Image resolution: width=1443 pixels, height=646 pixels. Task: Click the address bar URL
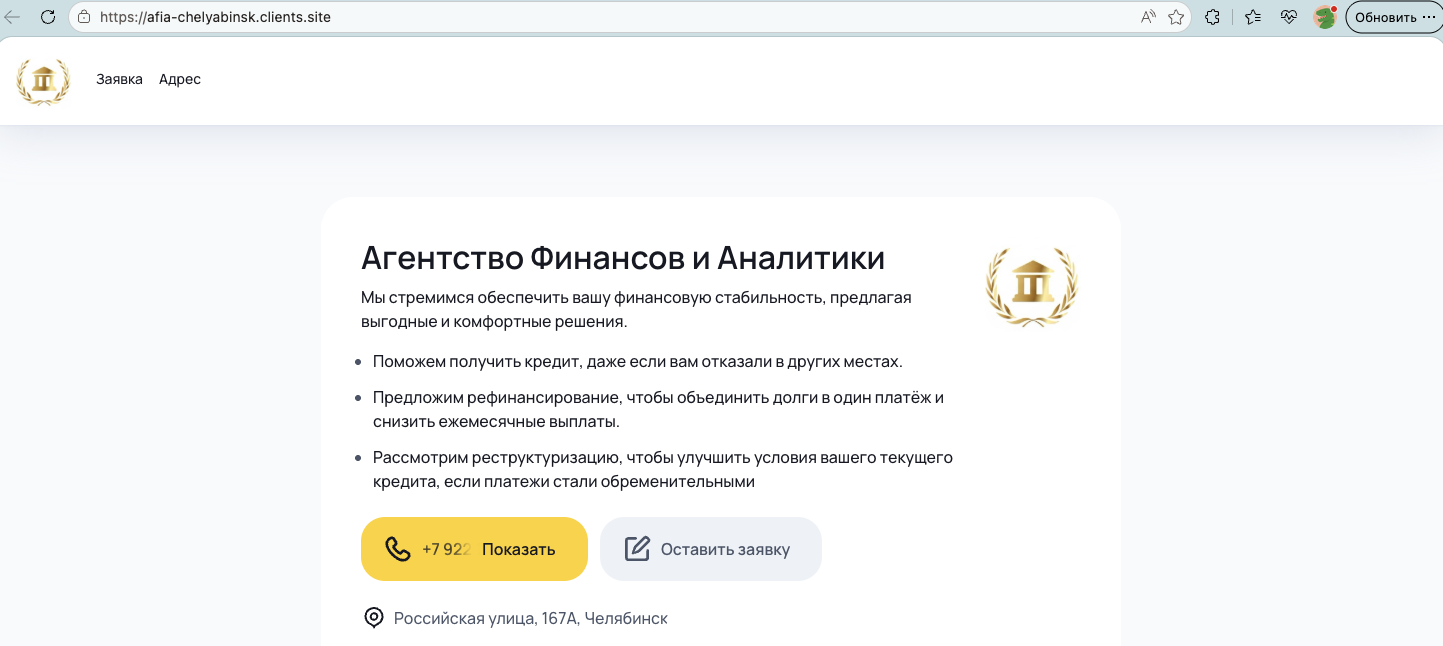tap(215, 17)
